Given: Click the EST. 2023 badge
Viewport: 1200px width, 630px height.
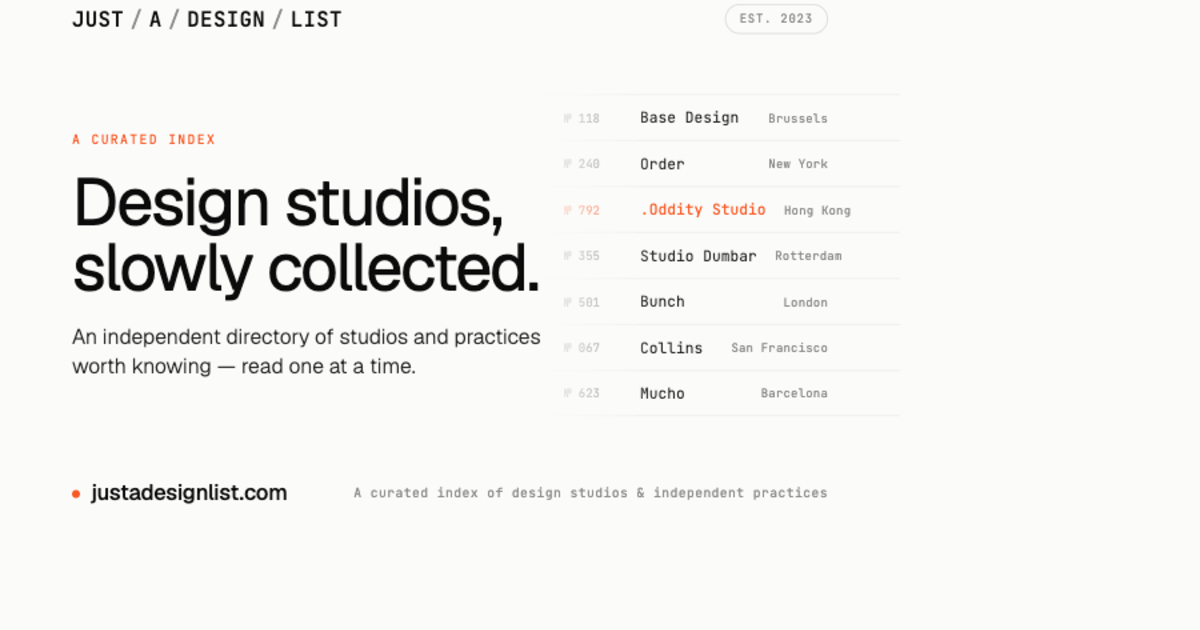Looking at the screenshot, I should pyautogui.click(x=776, y=19).
